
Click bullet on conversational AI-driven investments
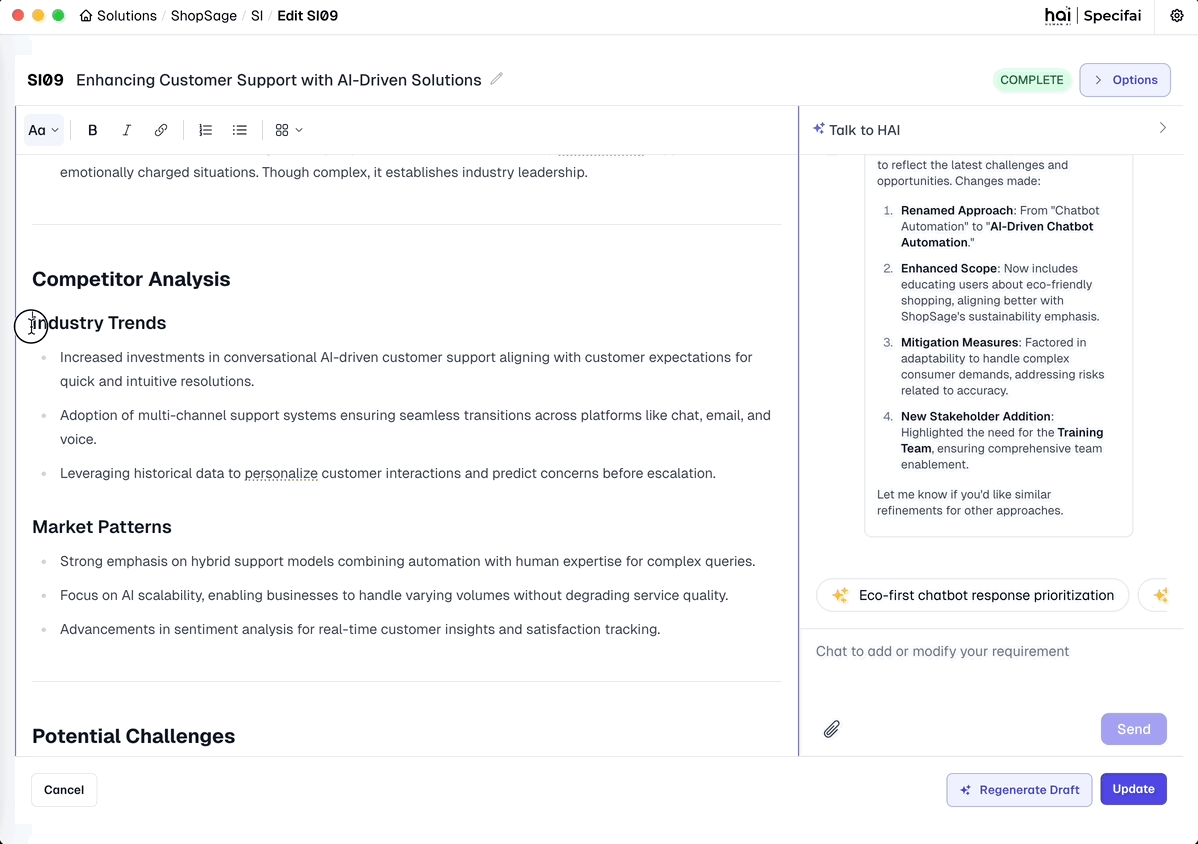(x=406, y=369)
